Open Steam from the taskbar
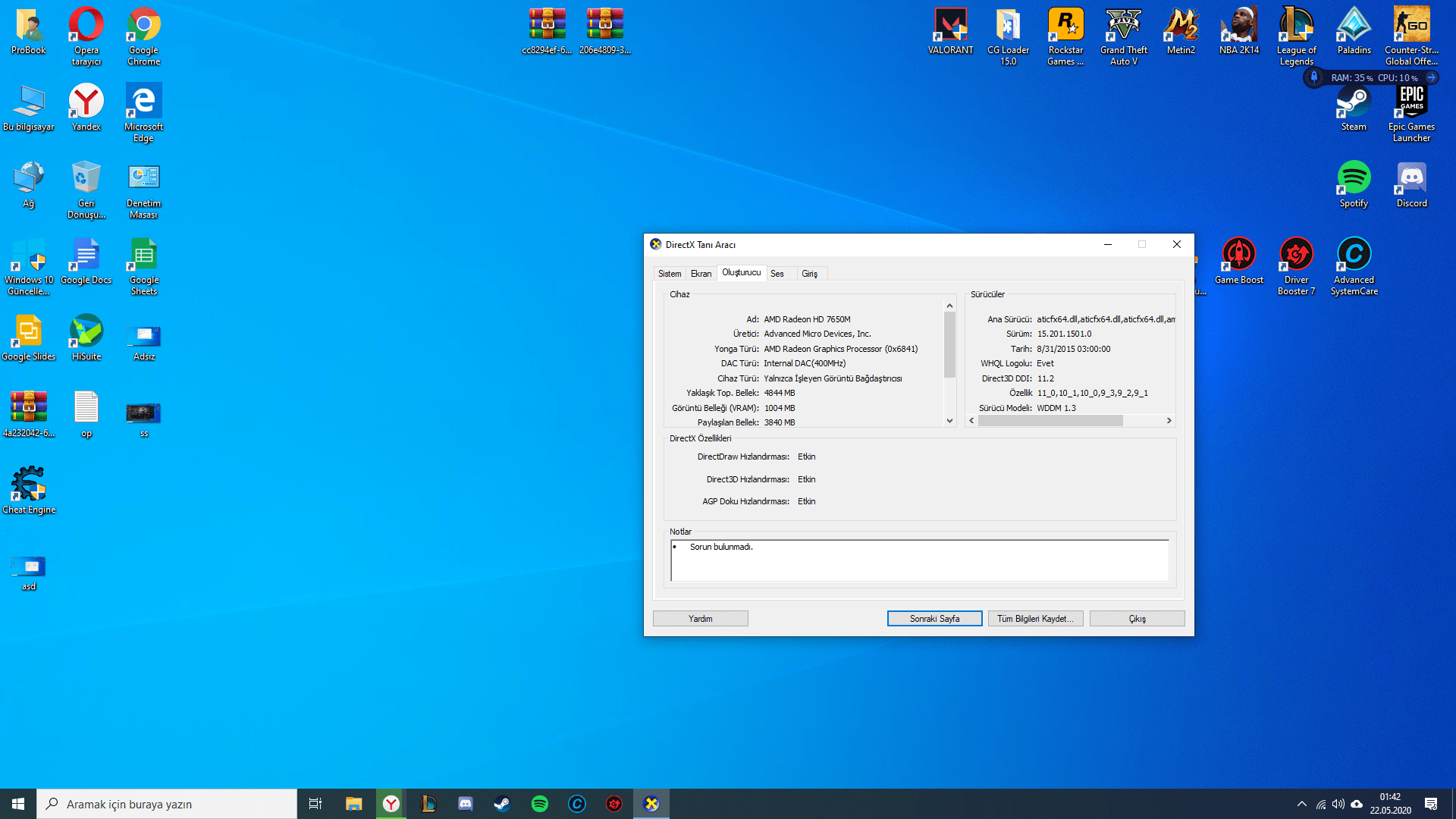The image size is (1456, 819). click(x=502, y=804)
